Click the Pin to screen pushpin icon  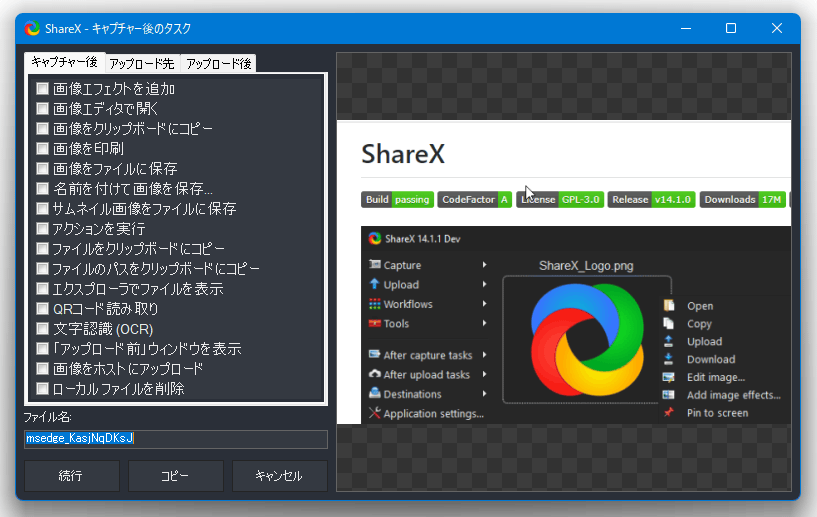[669, 412]
